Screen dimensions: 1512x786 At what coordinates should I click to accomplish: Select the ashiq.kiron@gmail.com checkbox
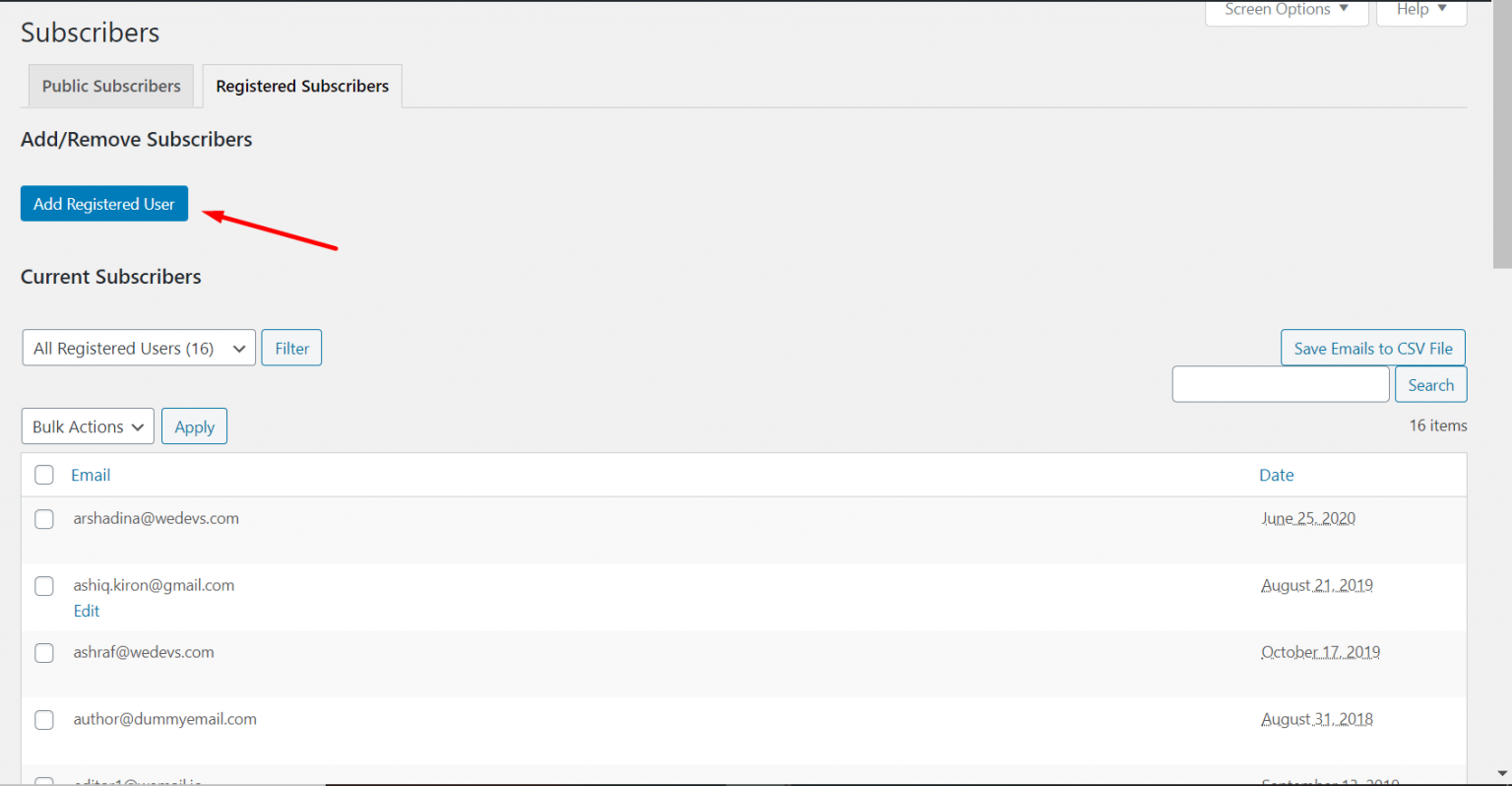44,586
